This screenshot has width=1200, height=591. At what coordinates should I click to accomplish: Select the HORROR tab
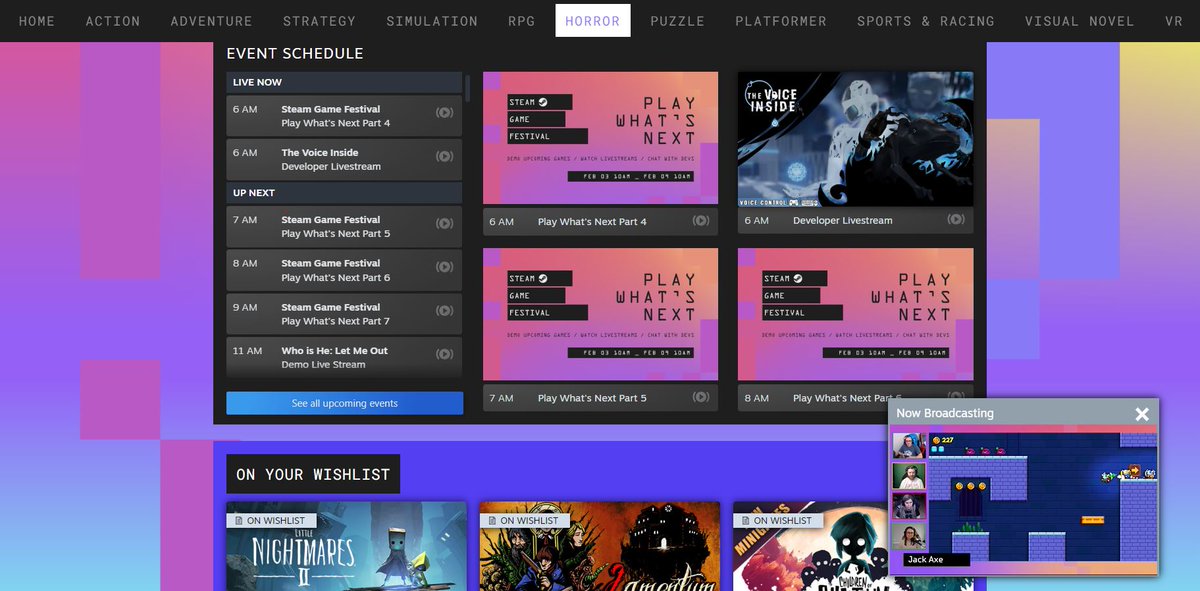click(x=593, y=20)
